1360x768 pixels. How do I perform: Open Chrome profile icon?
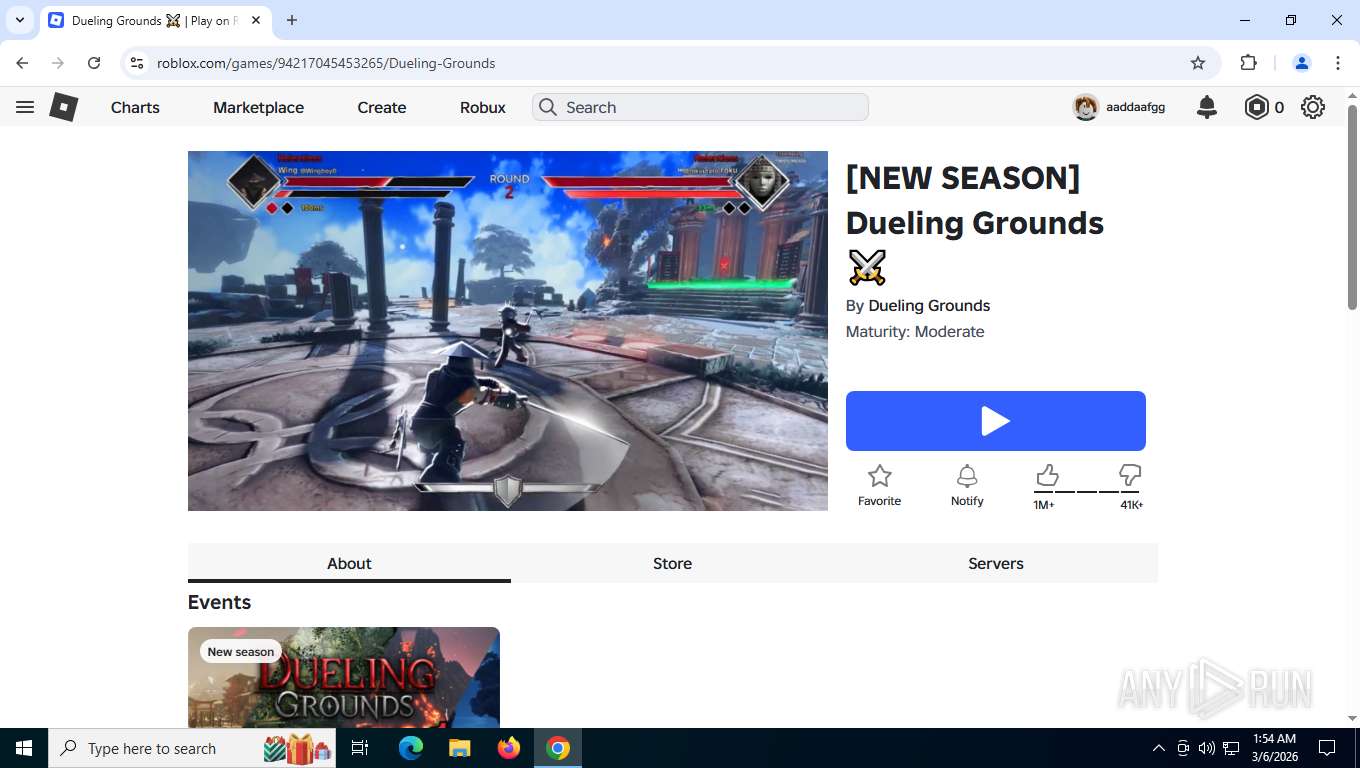[x=1302, y=63]
